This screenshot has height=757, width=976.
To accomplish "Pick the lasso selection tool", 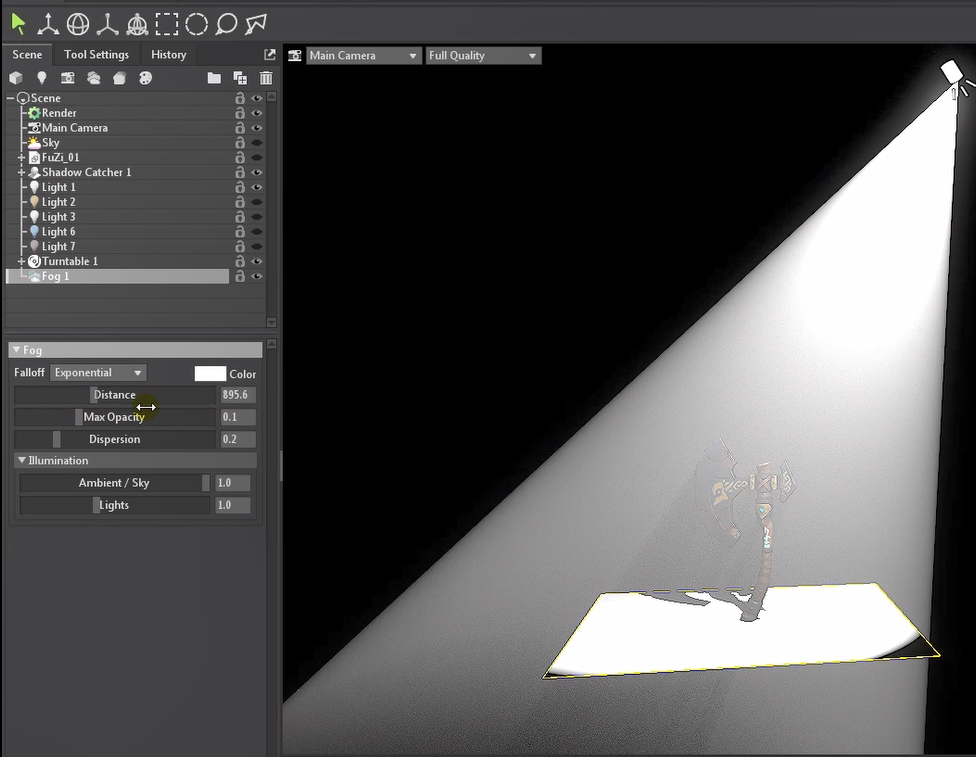I will 226,24.
